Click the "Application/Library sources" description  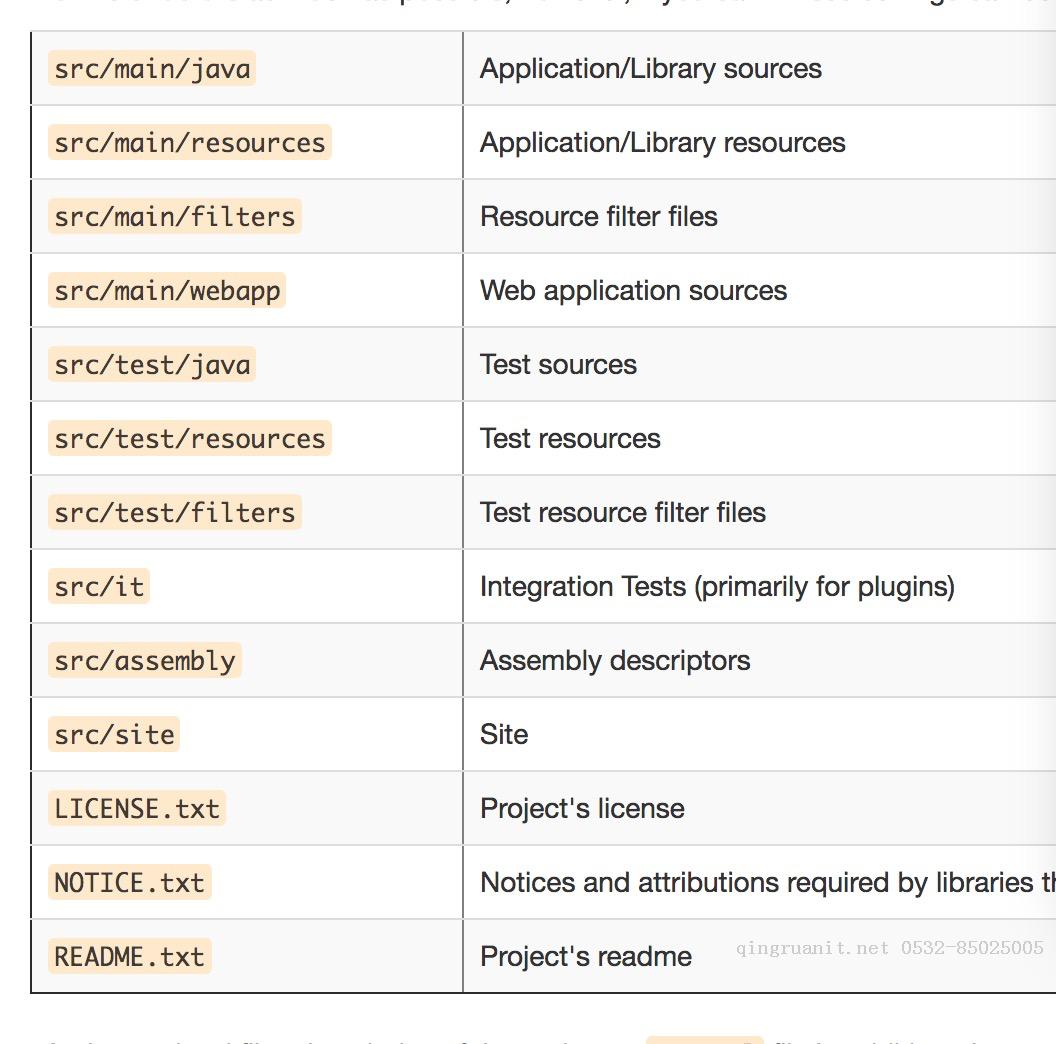tap(650, 69)
